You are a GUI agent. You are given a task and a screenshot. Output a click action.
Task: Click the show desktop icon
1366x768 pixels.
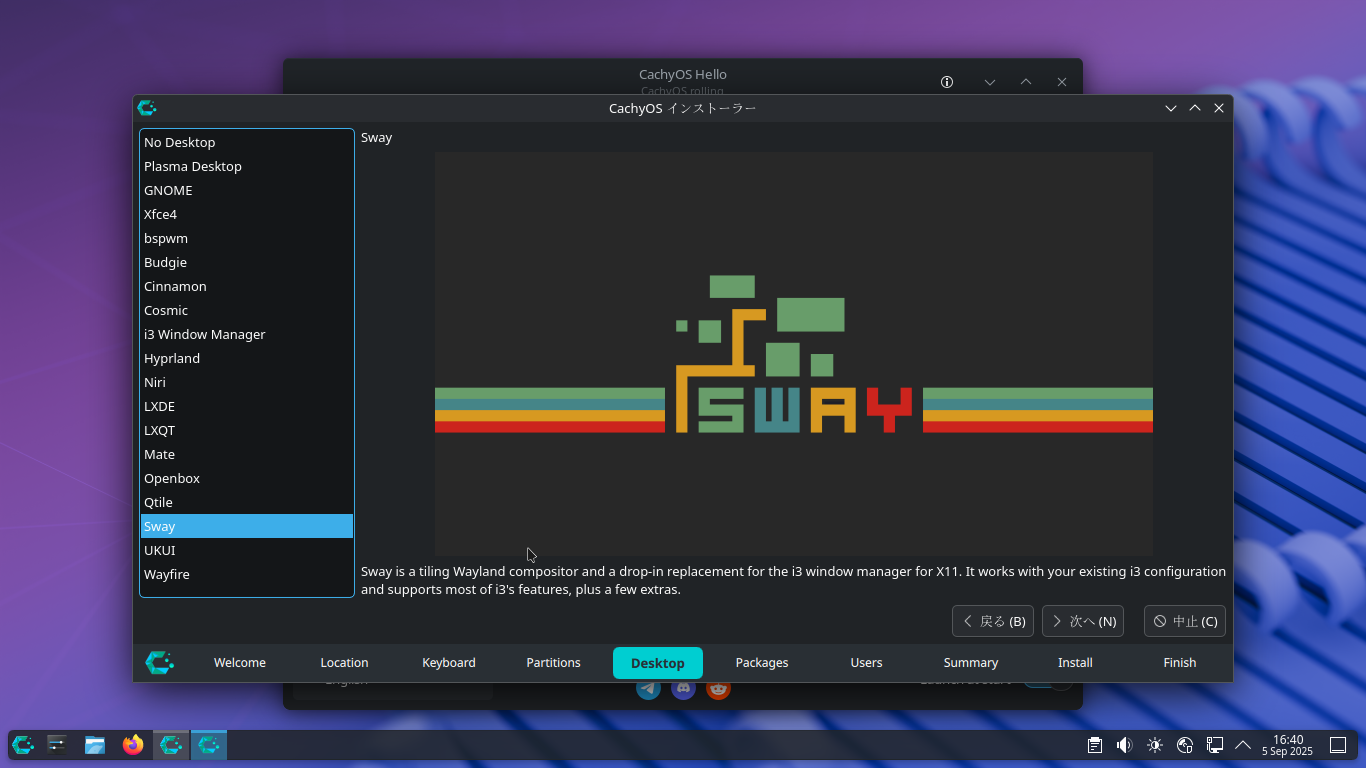point(1338,745)
